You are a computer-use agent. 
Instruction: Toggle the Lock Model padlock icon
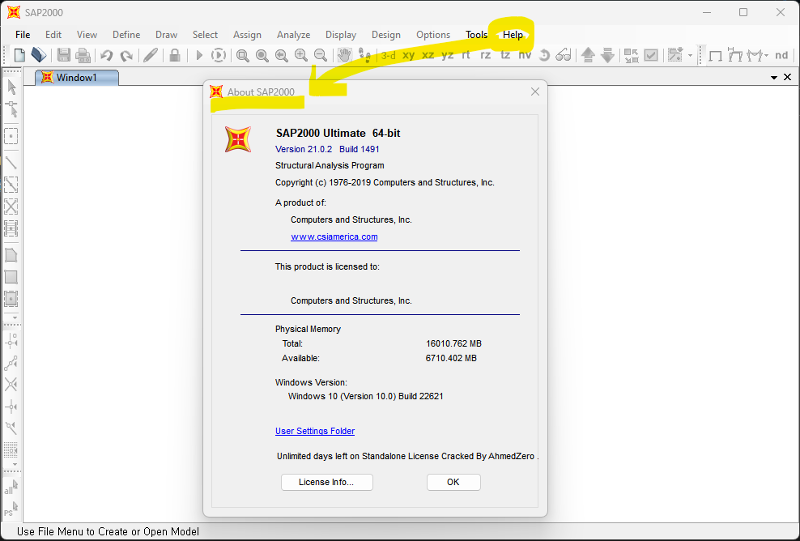click(x=175, y=55)
